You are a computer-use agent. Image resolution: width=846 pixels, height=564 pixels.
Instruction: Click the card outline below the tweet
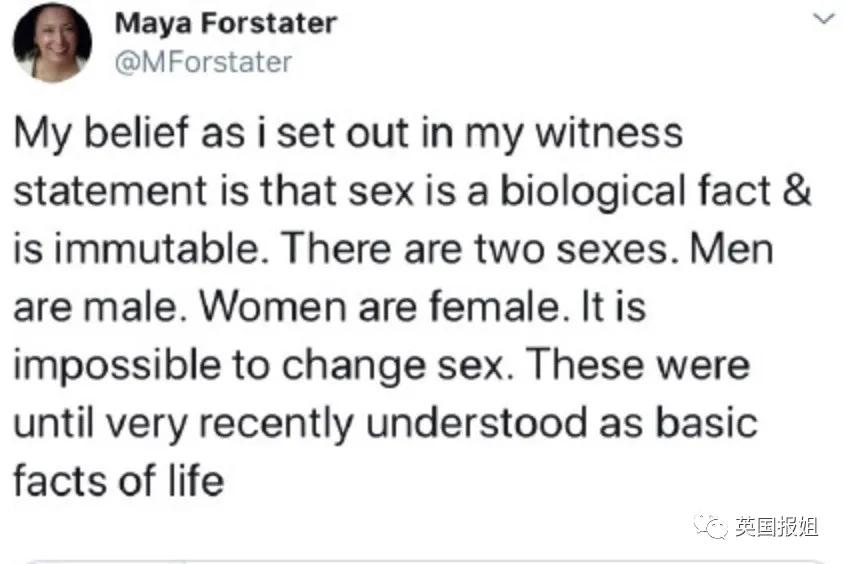423,560
